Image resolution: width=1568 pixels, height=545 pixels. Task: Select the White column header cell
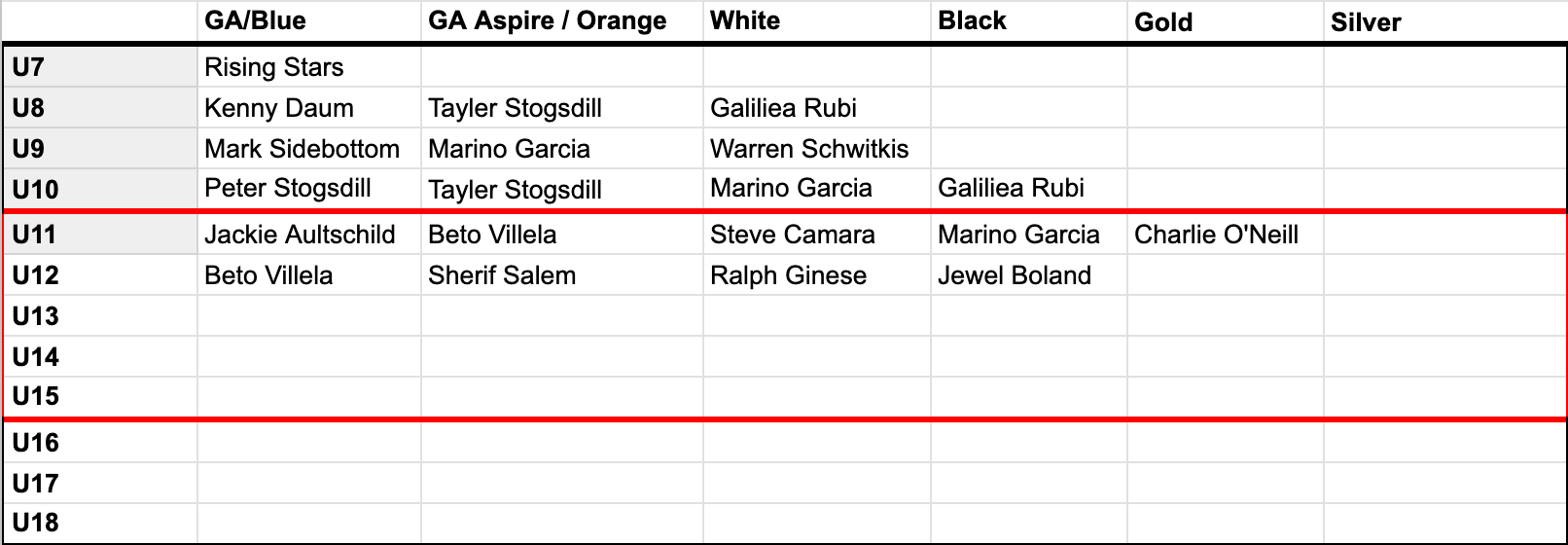pyautogui.click(x=745, y=21)
